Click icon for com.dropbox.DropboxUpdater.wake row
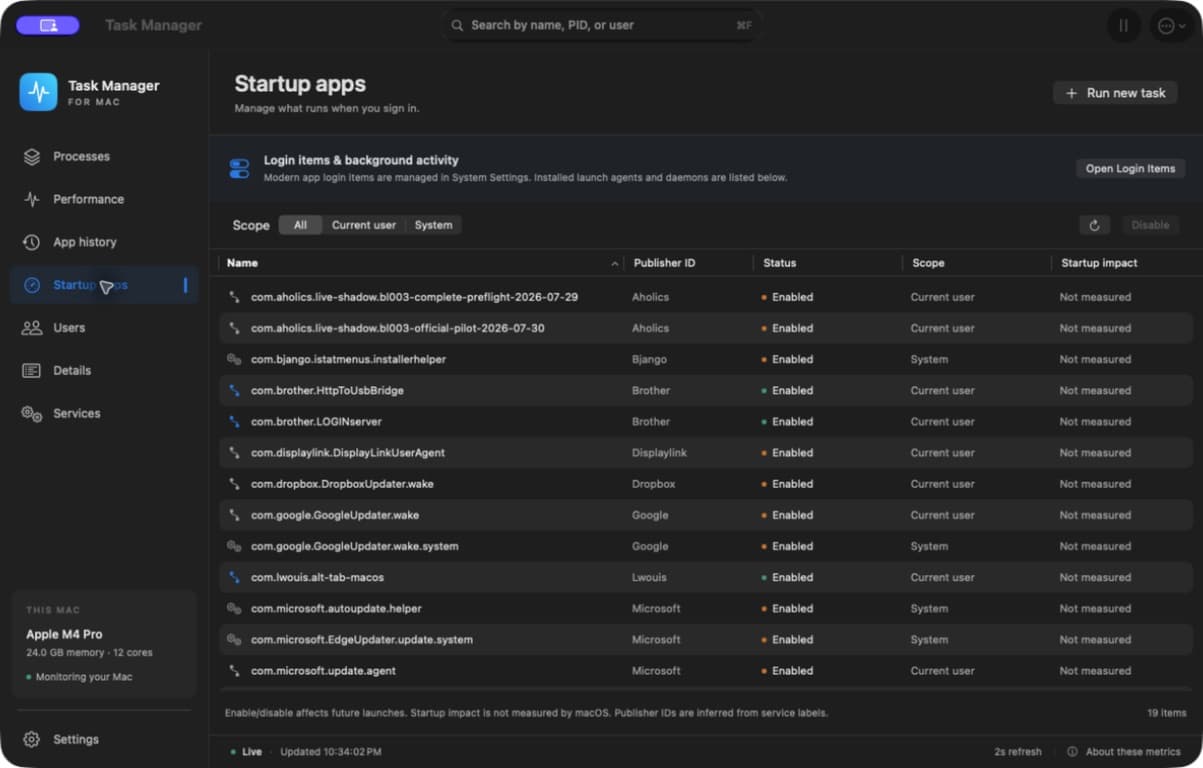The image size is (1203, 768). pos(234,484)
